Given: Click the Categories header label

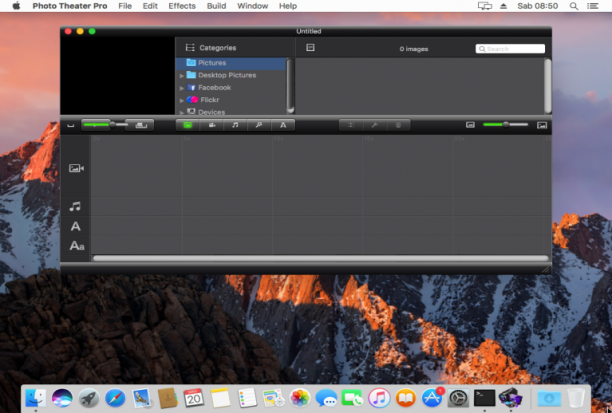Looking at the screenshot, I should click(x=218, y=48).
